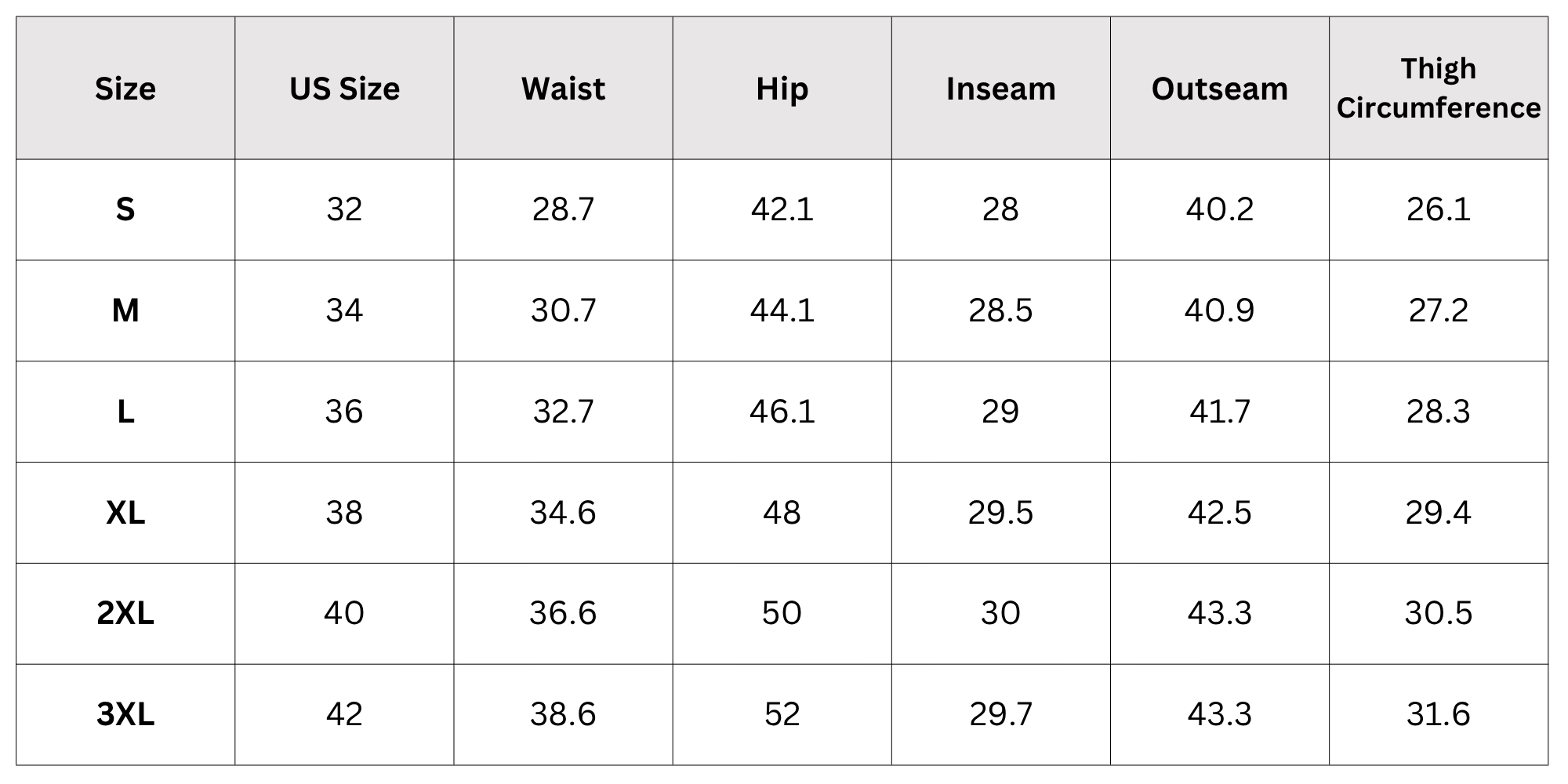Select the S size row label
Viewport: 1568px width, 784px height.
point(125,209)
